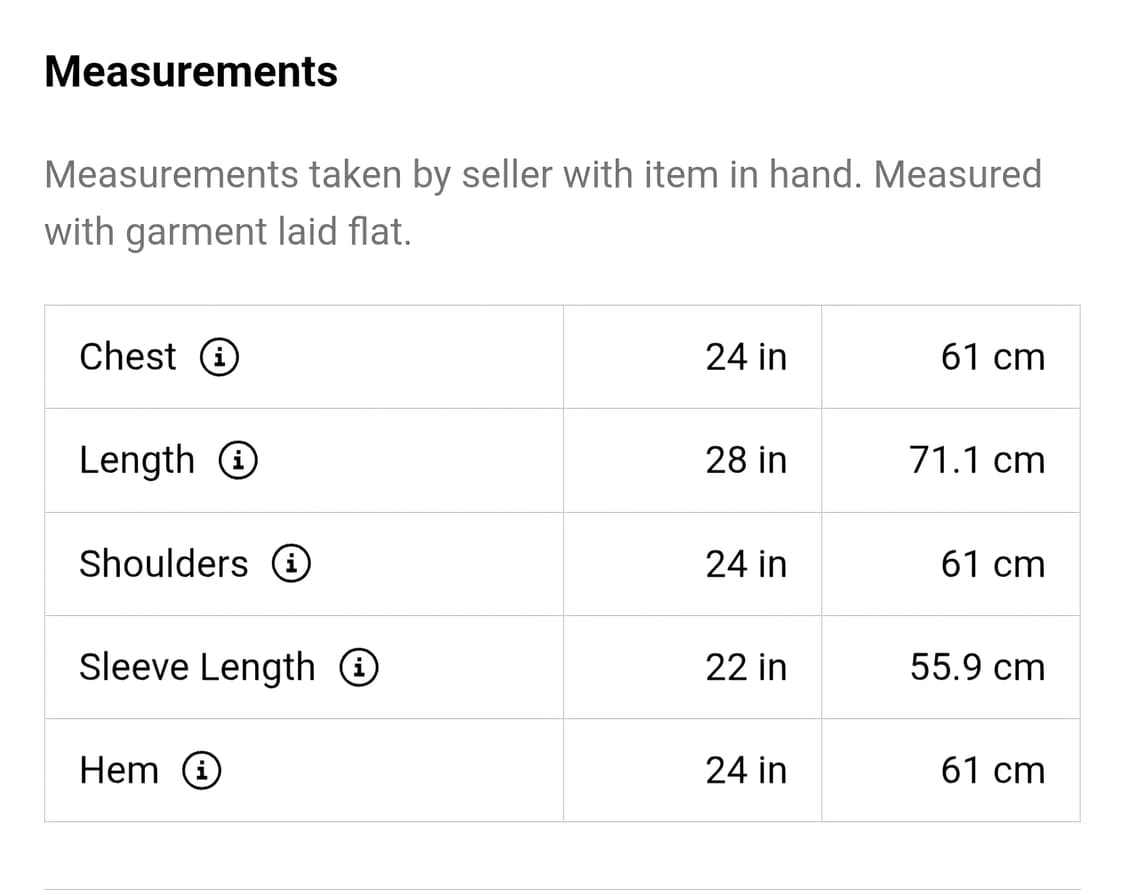Viewport: 1125px width, 895px height.
Task: Select the Length row label
Action: point(137,461)
